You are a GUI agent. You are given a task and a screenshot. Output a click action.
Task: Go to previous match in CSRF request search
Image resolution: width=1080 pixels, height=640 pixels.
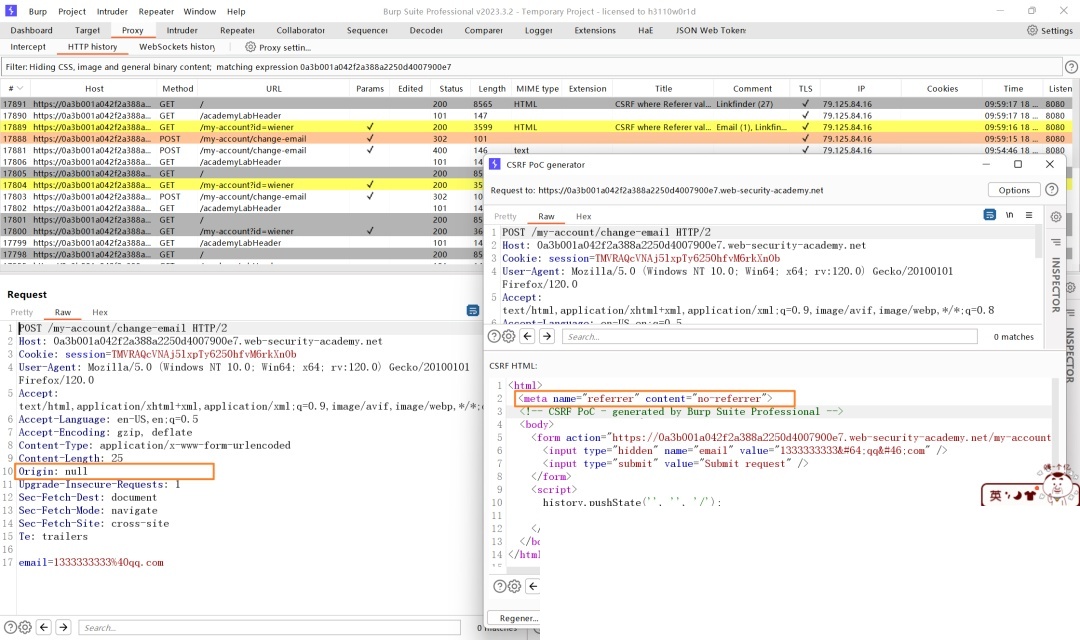click(x=528, y=336)
